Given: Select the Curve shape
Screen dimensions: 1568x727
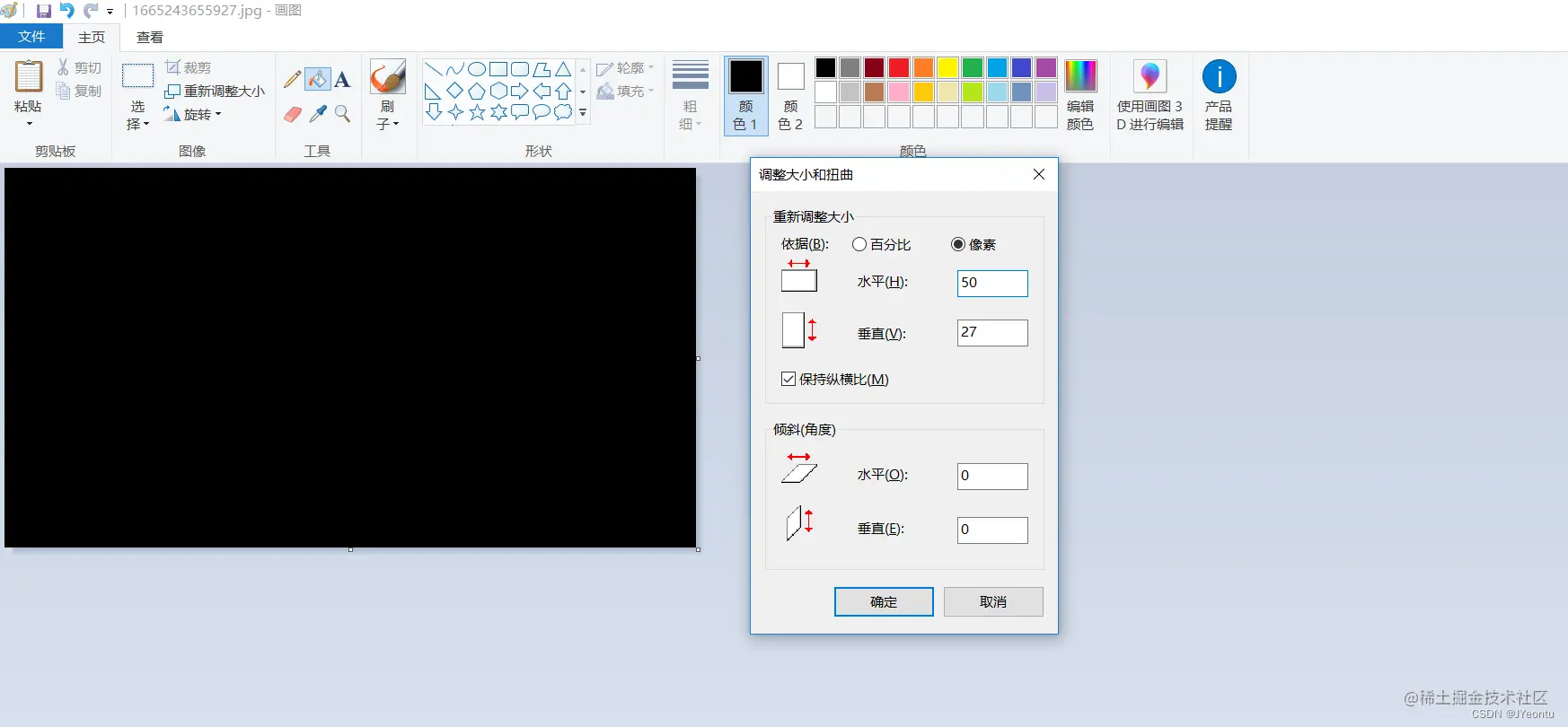Looking at the screenshot, I should (455, 69).
